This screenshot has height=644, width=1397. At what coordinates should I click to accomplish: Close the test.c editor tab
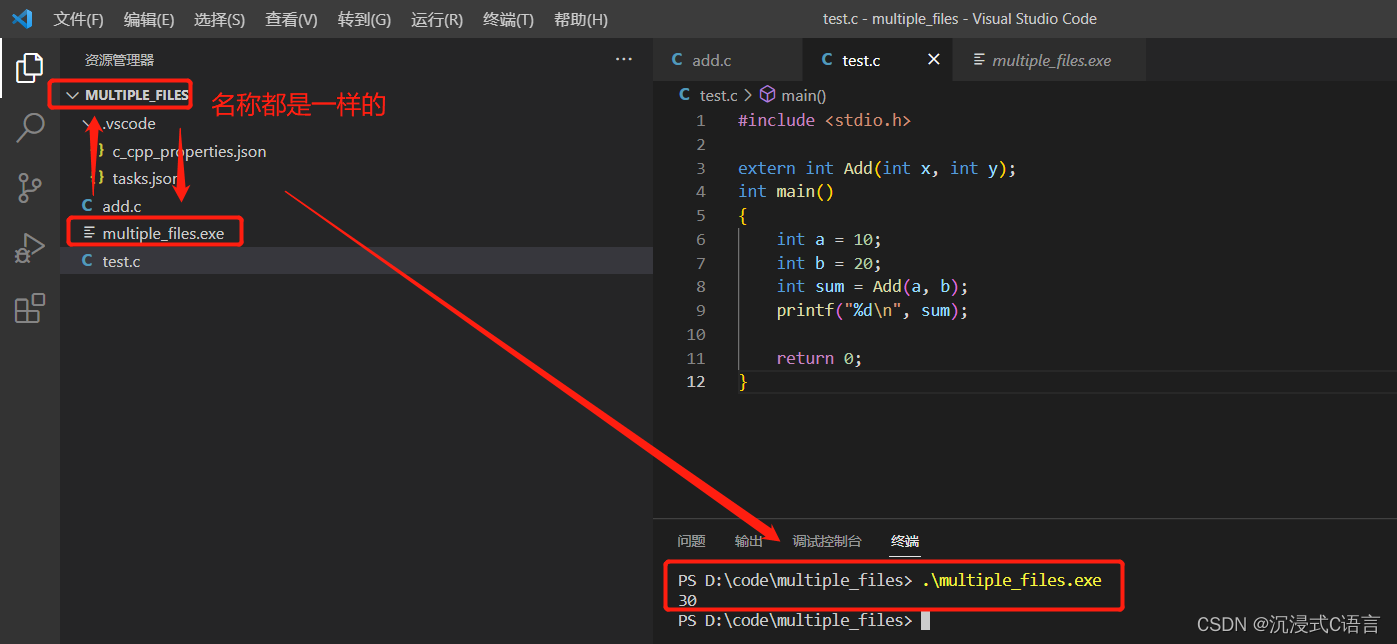click(x=934, y=60)
